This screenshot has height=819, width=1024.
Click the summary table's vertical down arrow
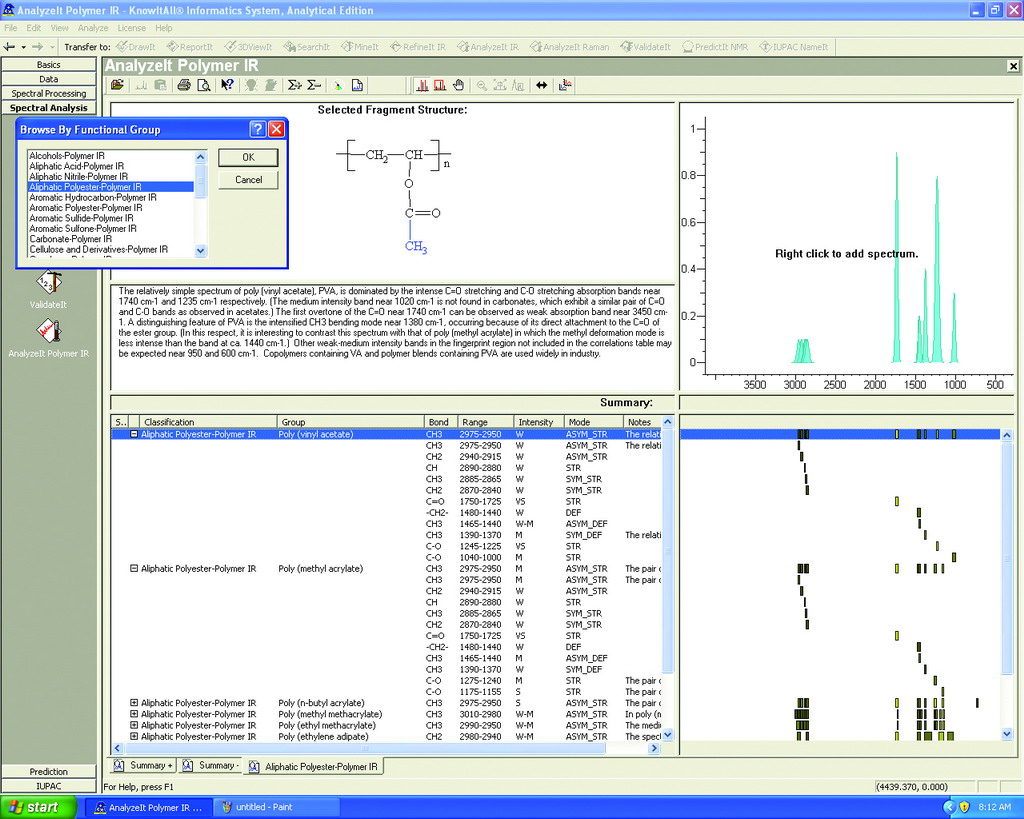click(667, 734)
